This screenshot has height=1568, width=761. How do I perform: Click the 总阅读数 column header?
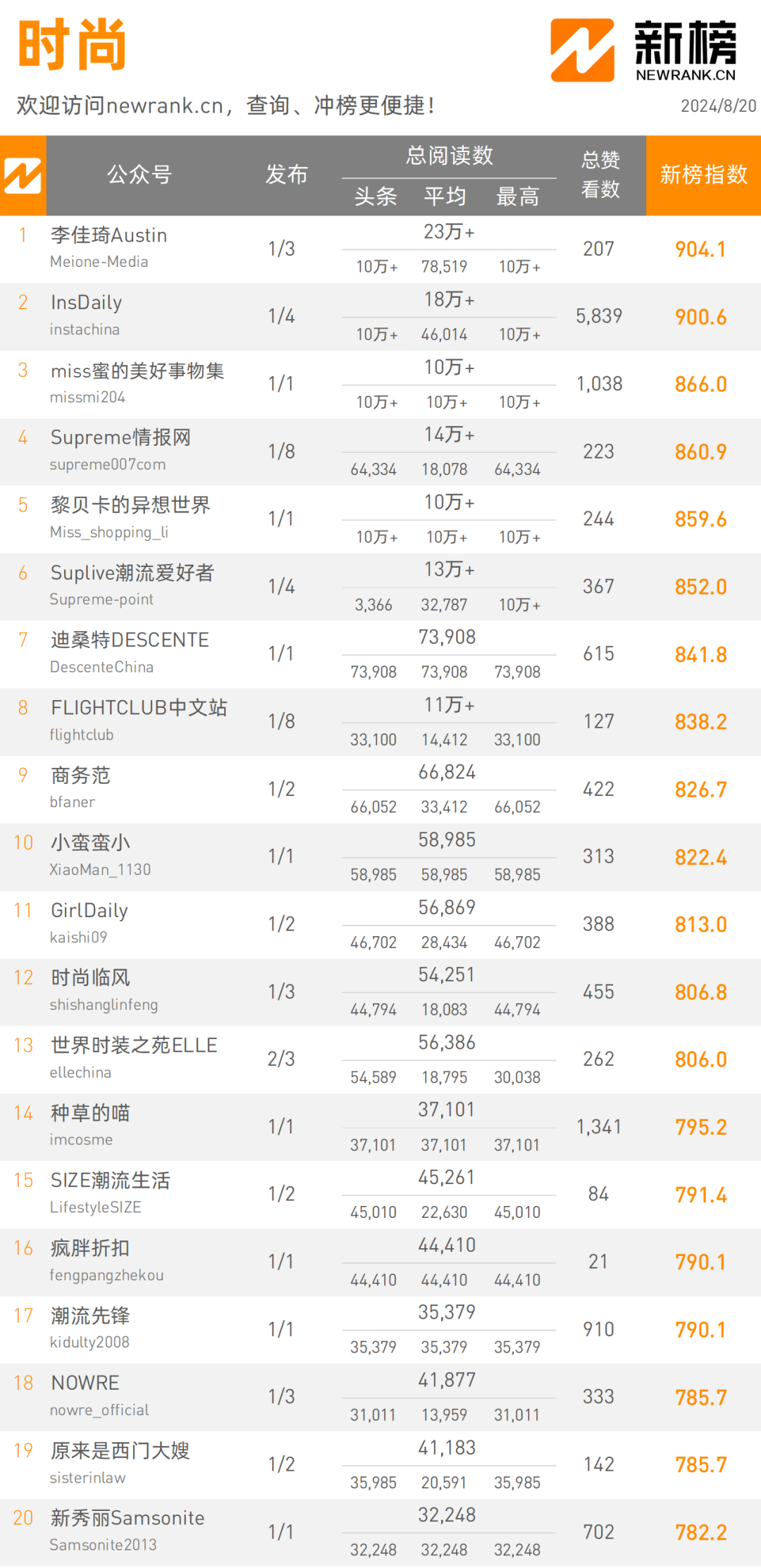pos(450,156)
